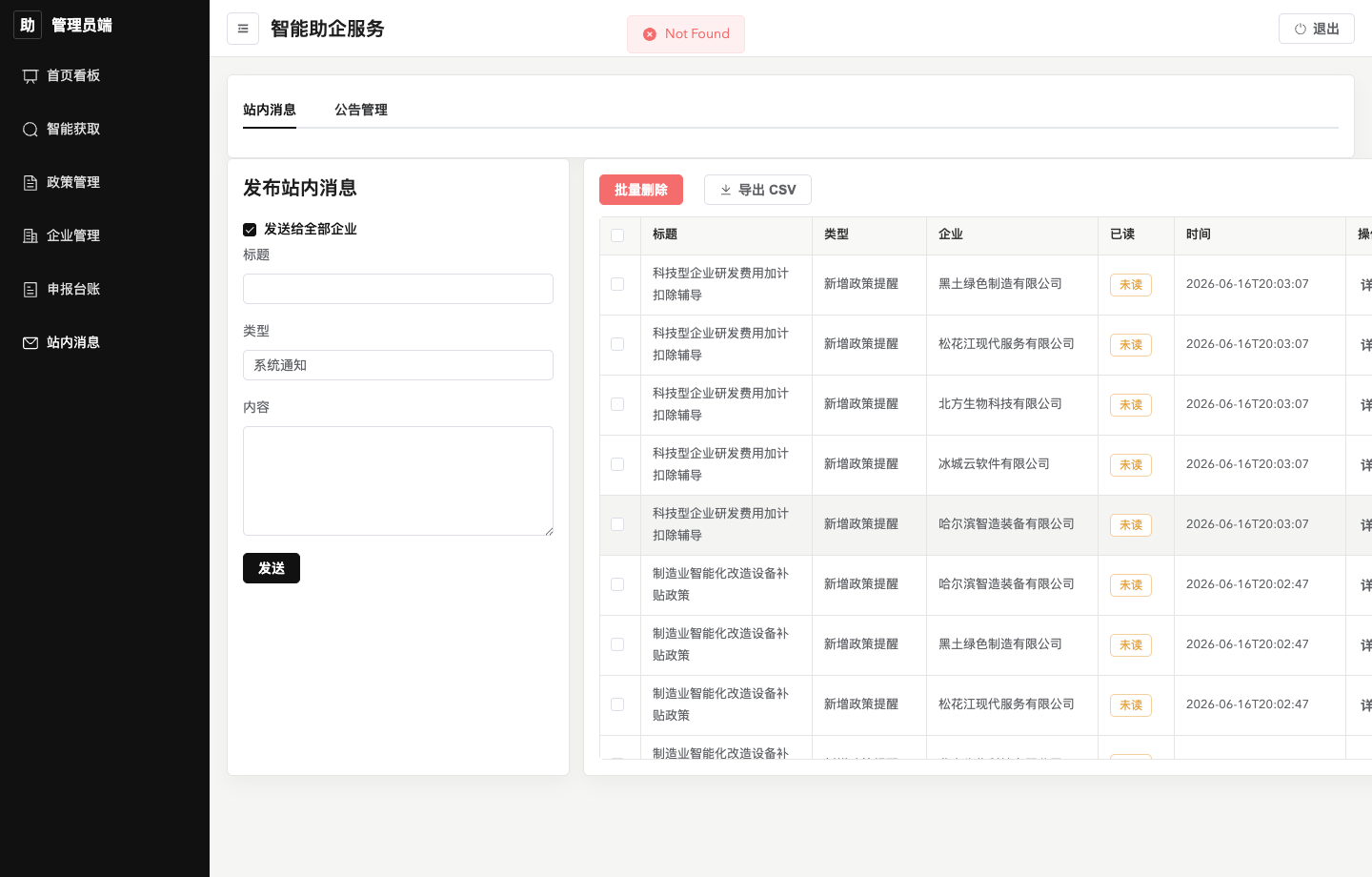The width and height of the screenshot is (1372, 877).
Task: Click the power icon in 退出 button
Action: [x=1301, y=30]
